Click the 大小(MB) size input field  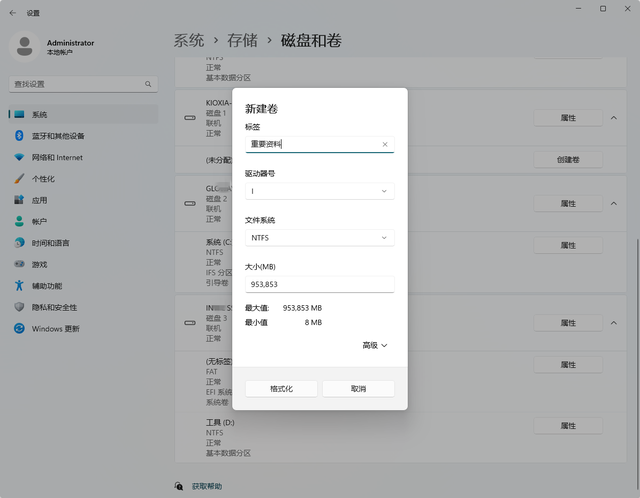(320, 284)
